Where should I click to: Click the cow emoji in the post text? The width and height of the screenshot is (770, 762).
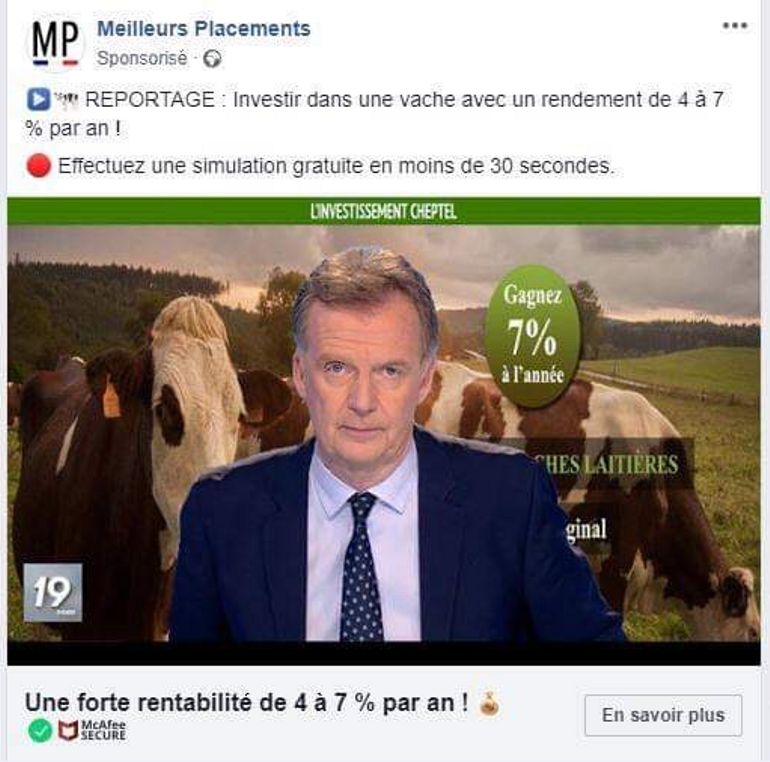(x=66, y=100)
